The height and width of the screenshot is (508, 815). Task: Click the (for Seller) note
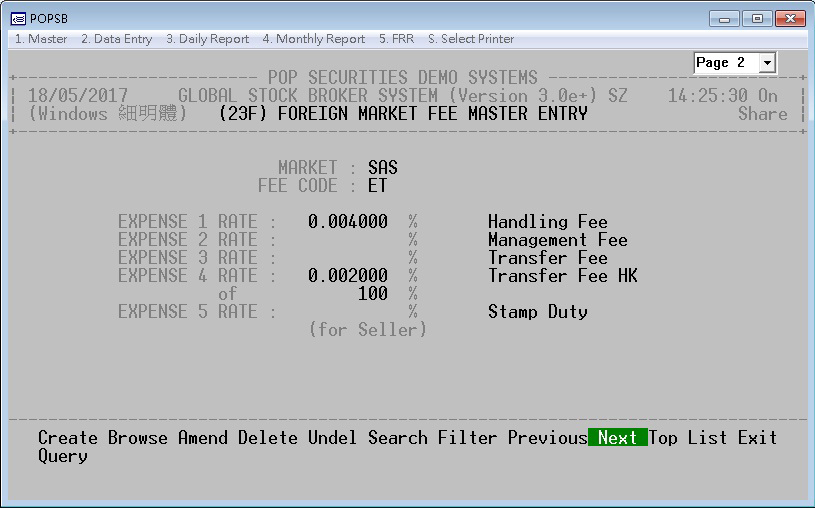coord(367,330)
